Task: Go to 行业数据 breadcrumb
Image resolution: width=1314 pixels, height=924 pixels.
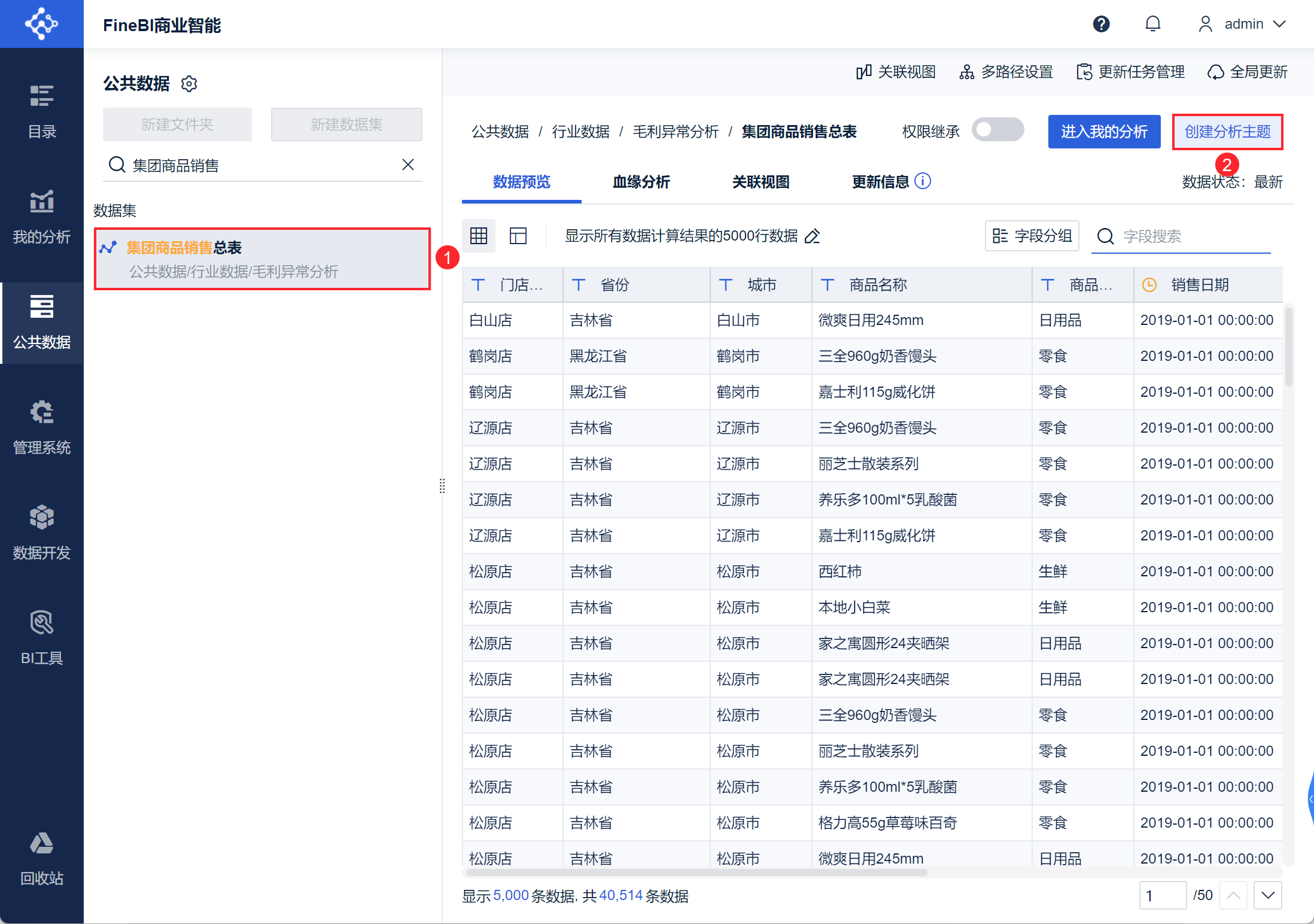Action: tap(580, 132)
